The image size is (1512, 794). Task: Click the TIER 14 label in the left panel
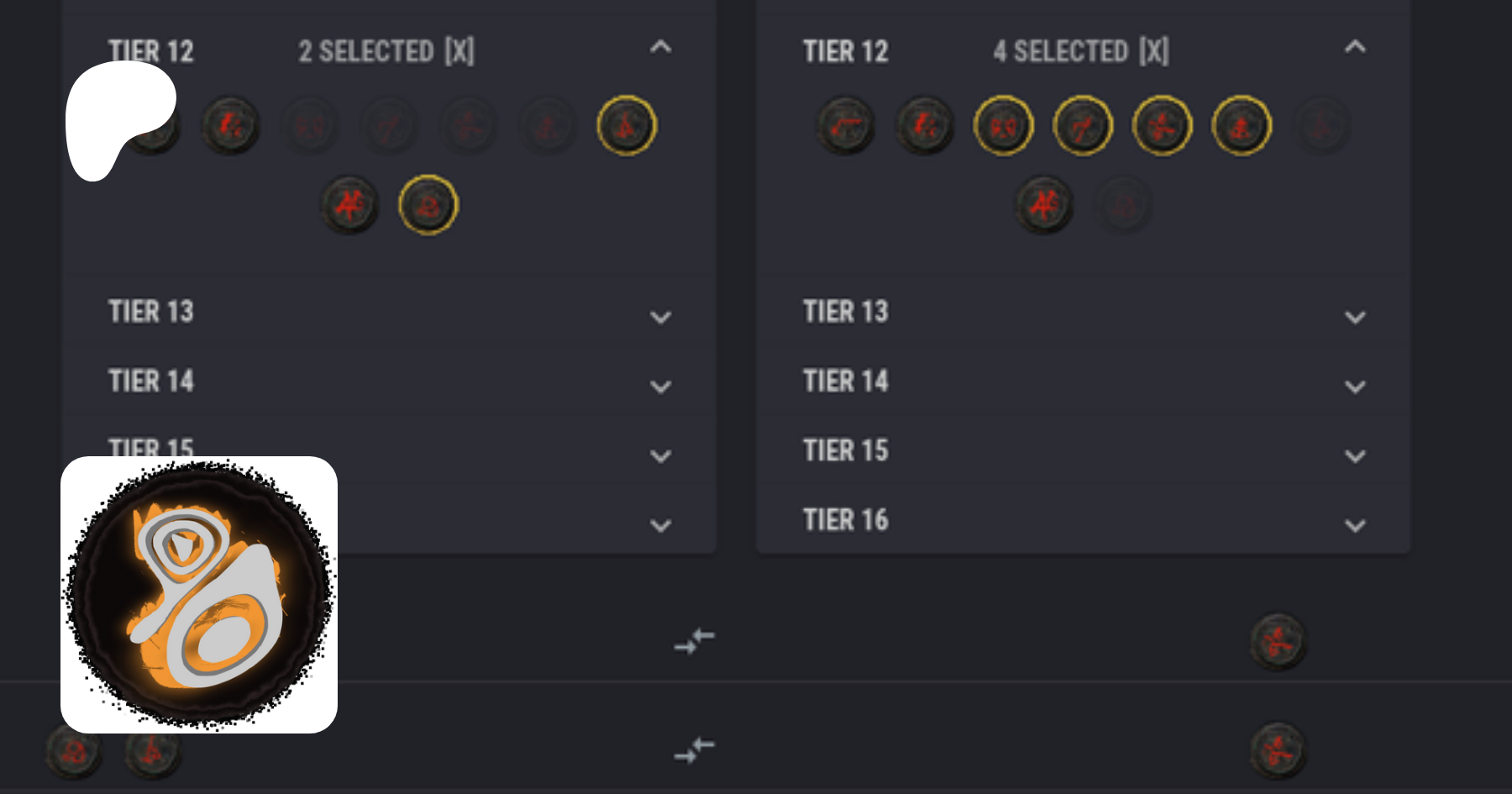151,381
